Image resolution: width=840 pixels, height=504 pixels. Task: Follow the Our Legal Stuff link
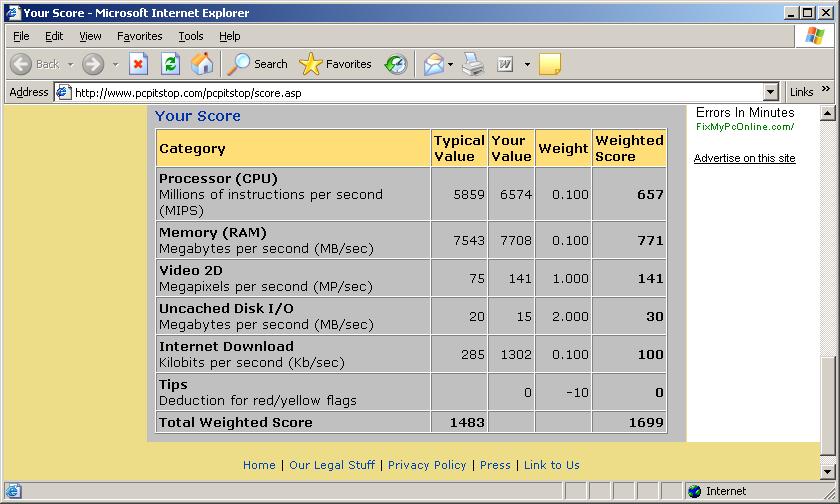tap(332, 465)
